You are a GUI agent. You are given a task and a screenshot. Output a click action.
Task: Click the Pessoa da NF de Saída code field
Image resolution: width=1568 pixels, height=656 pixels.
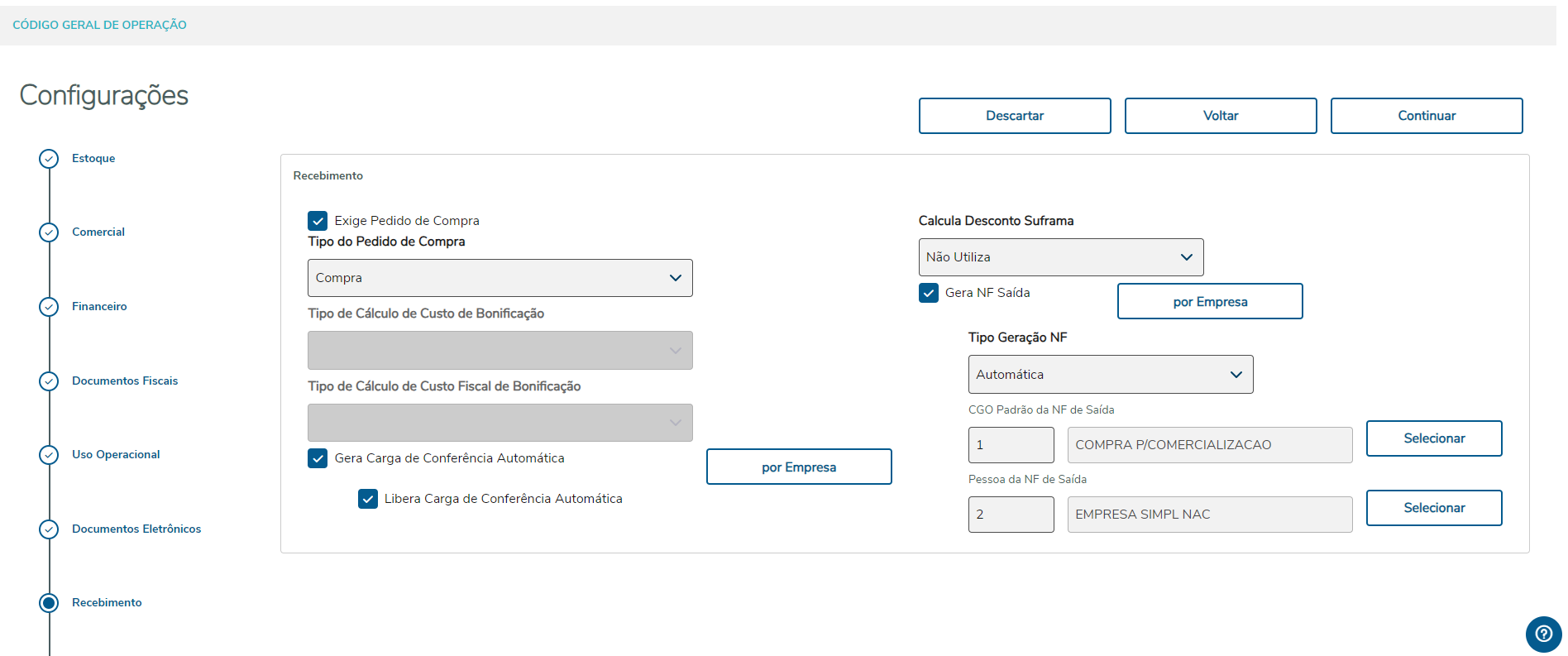[x=1011, y=515]
